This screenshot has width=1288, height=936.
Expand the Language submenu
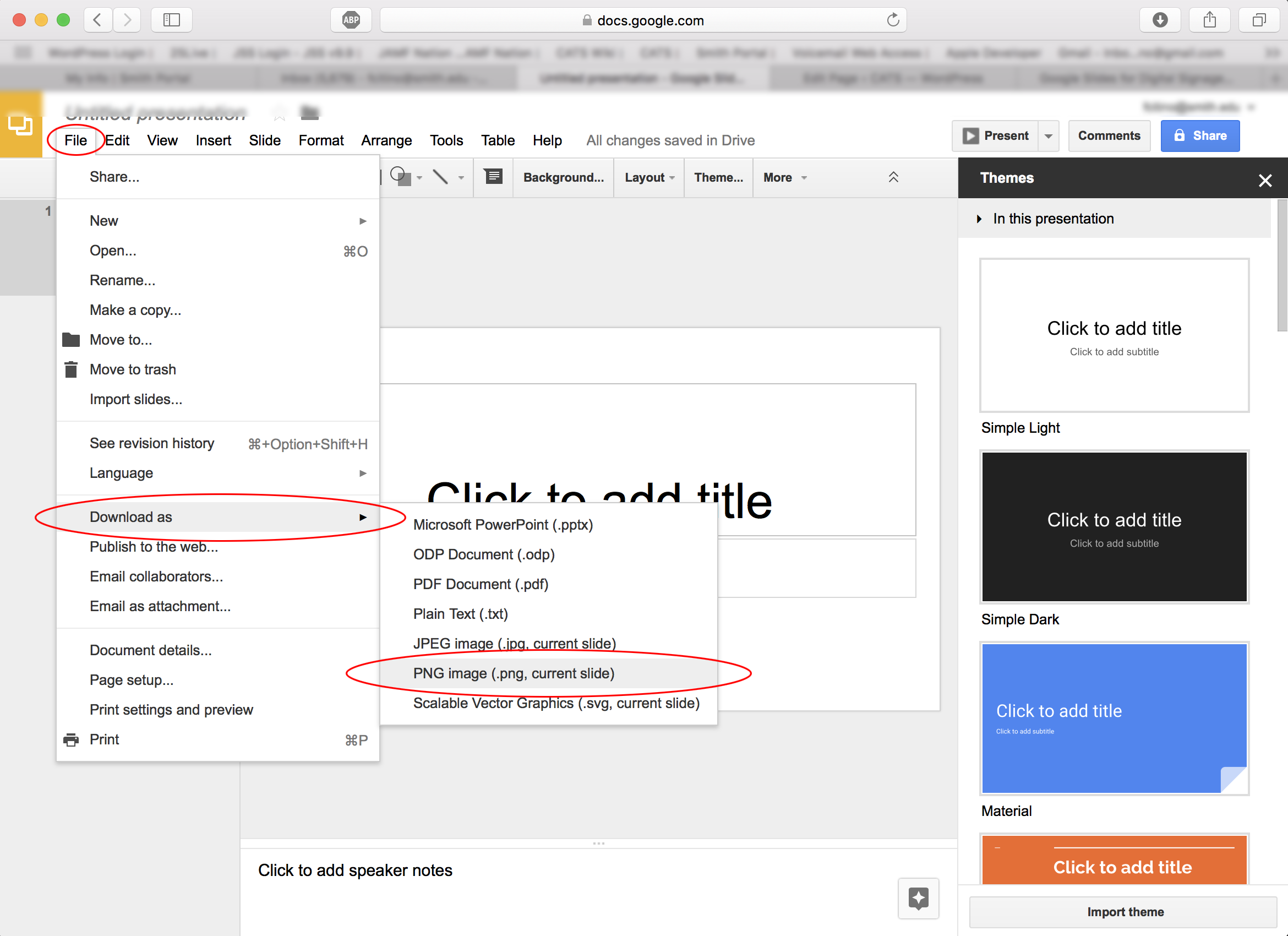pyautogui.click(x=217, y=473)
